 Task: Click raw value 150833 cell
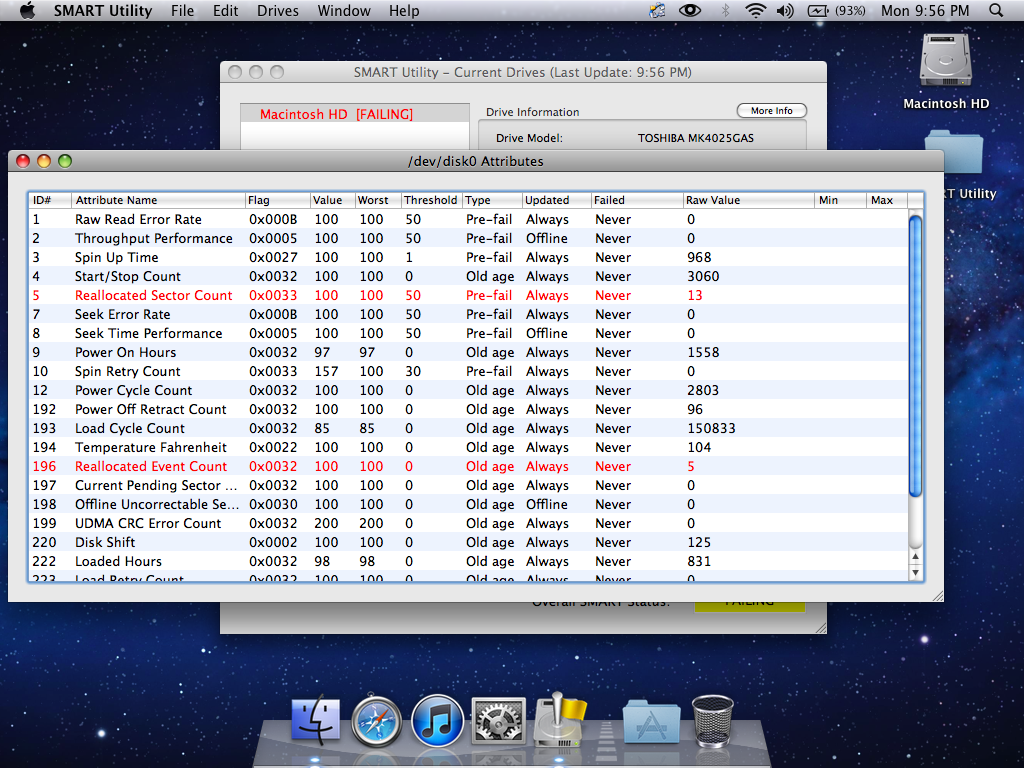tap(711, 428)
